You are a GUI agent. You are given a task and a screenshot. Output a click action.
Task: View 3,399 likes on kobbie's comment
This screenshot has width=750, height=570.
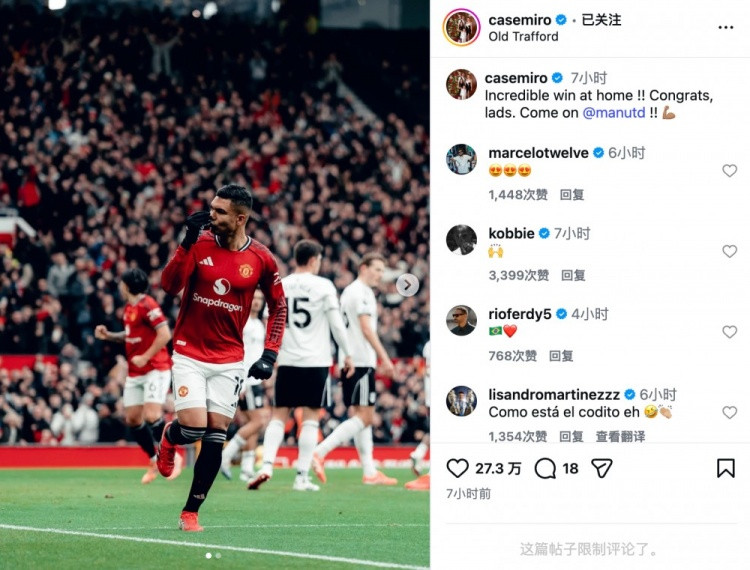[x=518, y=275]
